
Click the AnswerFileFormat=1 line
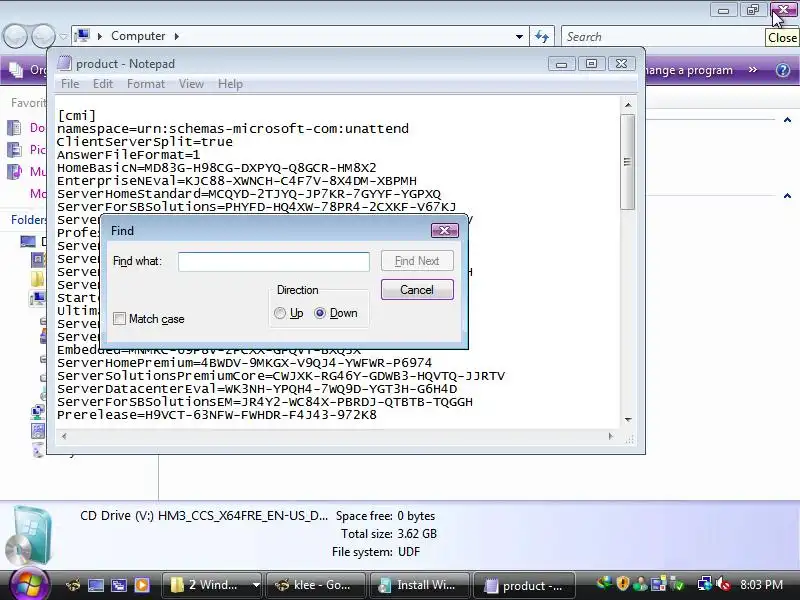tap(129, 155)
